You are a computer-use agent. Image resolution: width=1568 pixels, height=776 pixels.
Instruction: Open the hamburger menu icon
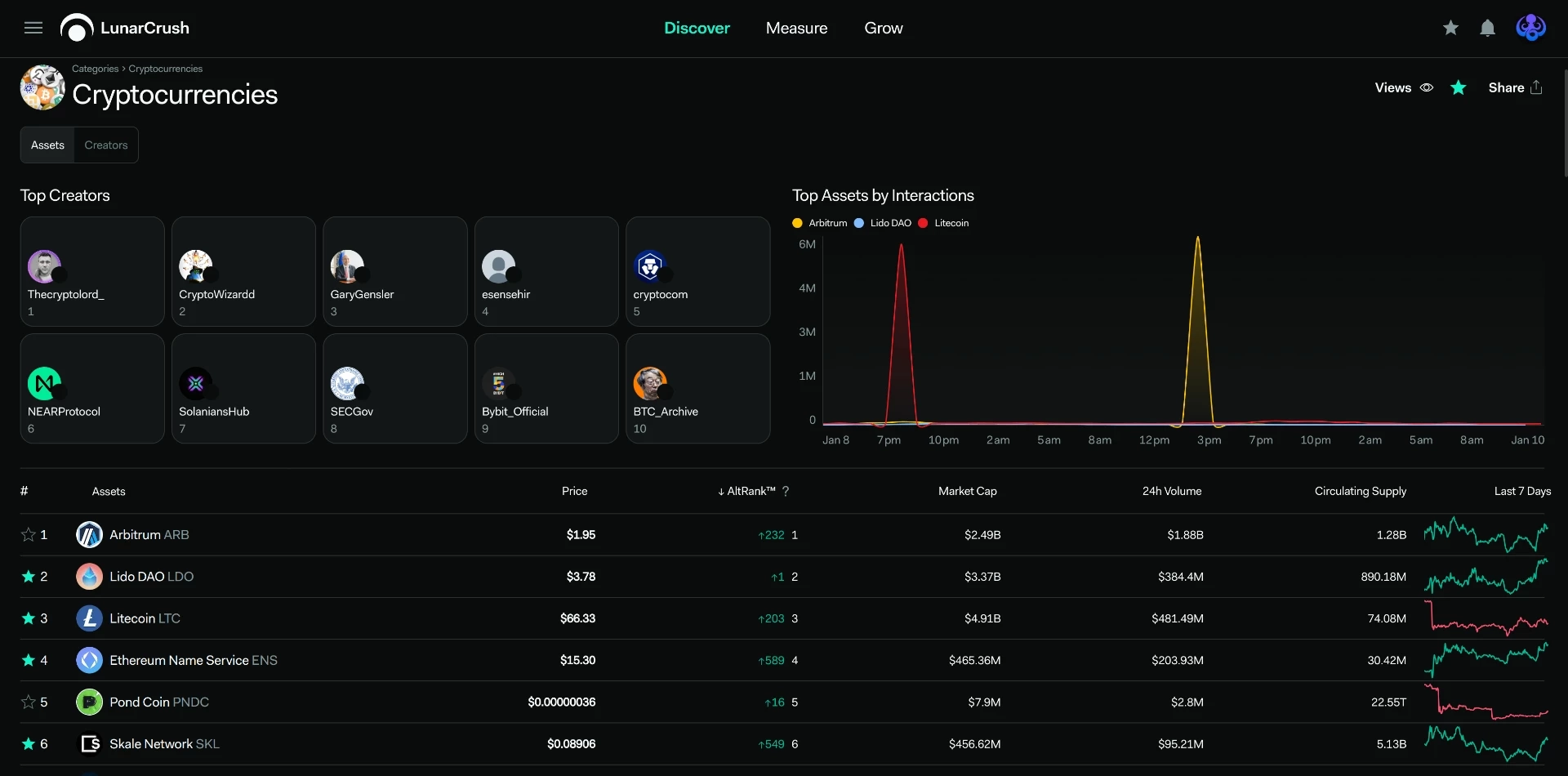(33, 28)
